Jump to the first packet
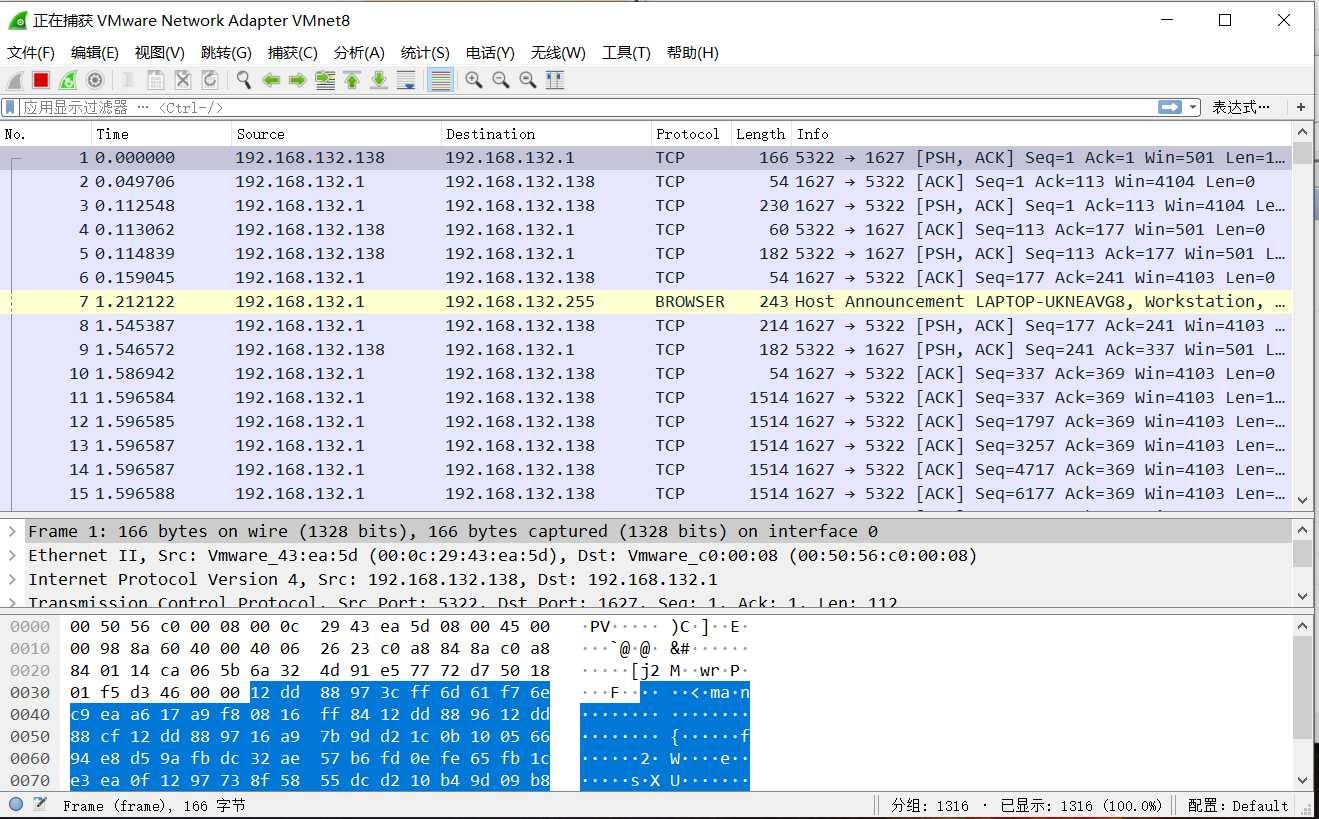This screenshot has height=819, width=1319. (352, 81)
